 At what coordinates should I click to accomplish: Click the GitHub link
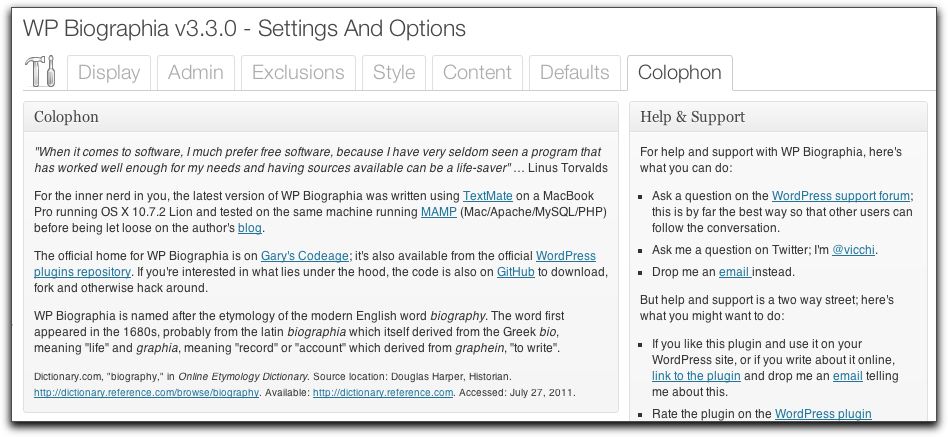(516, 272)
